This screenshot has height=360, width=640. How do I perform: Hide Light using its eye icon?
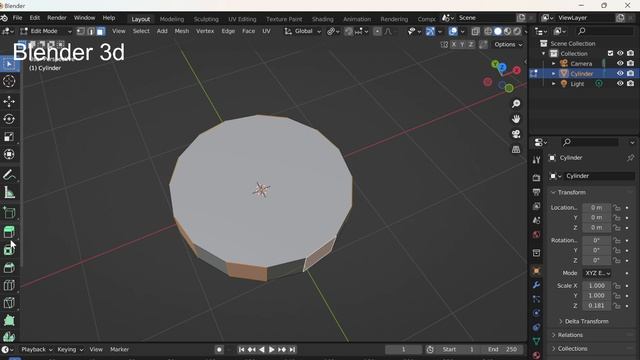(x=620, y=83)
